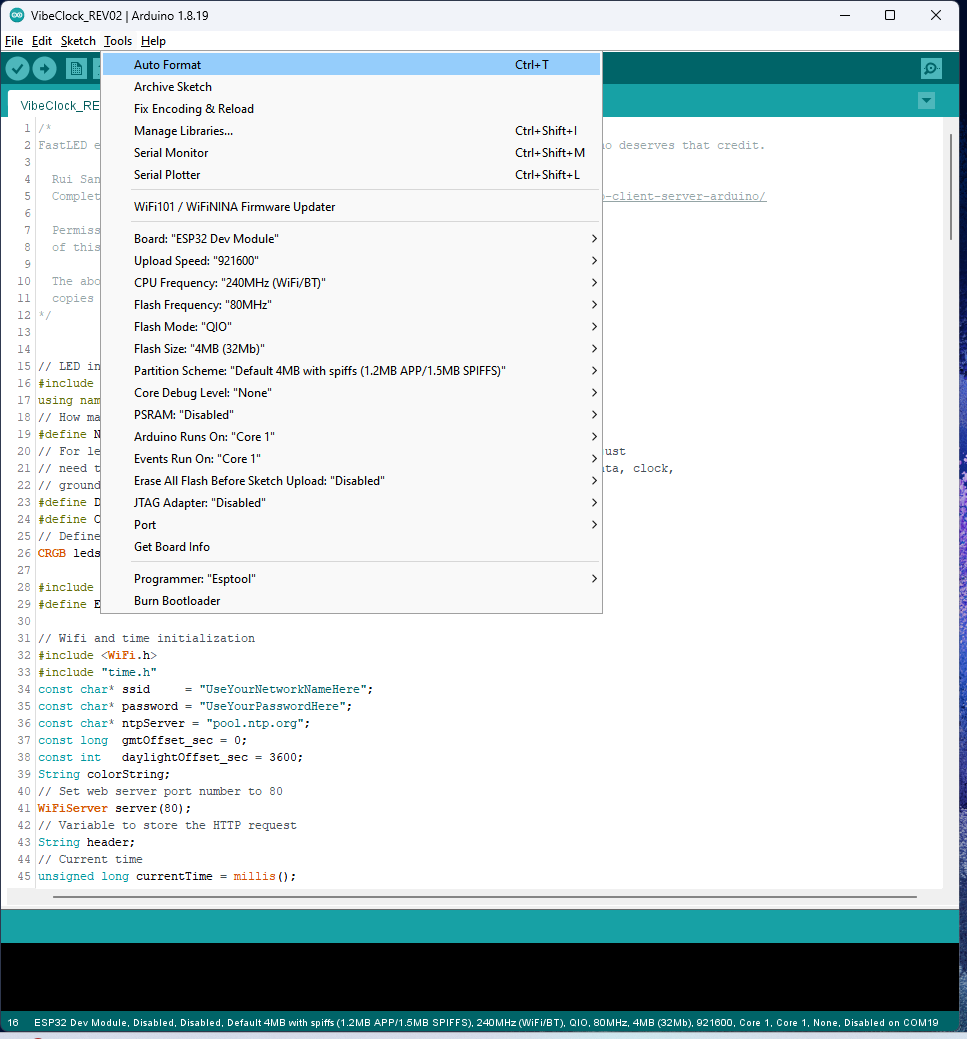Click the "// Wifi and time initialization" comment

pos(146,638)
